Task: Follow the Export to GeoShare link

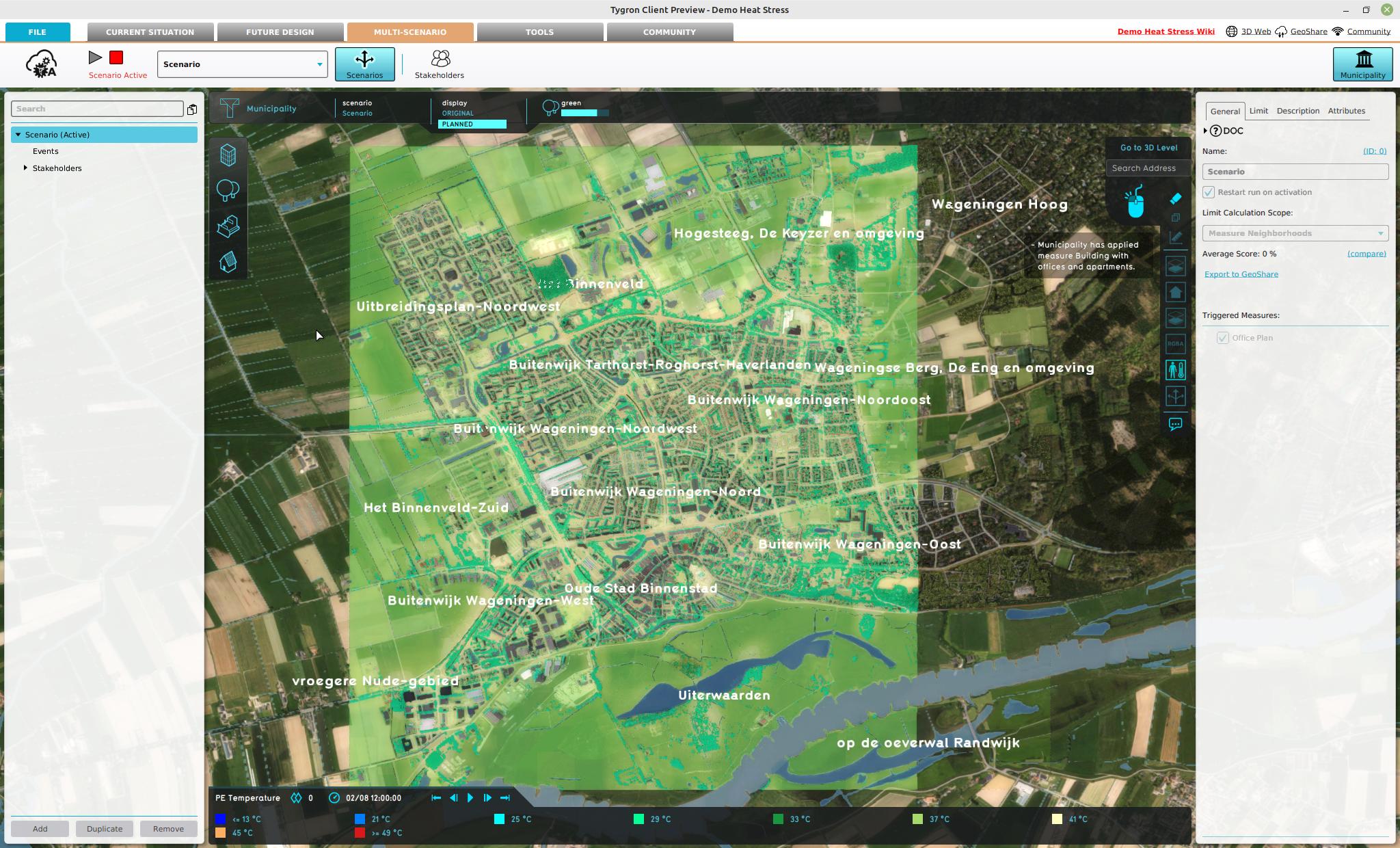Action: coord(1241,274)
